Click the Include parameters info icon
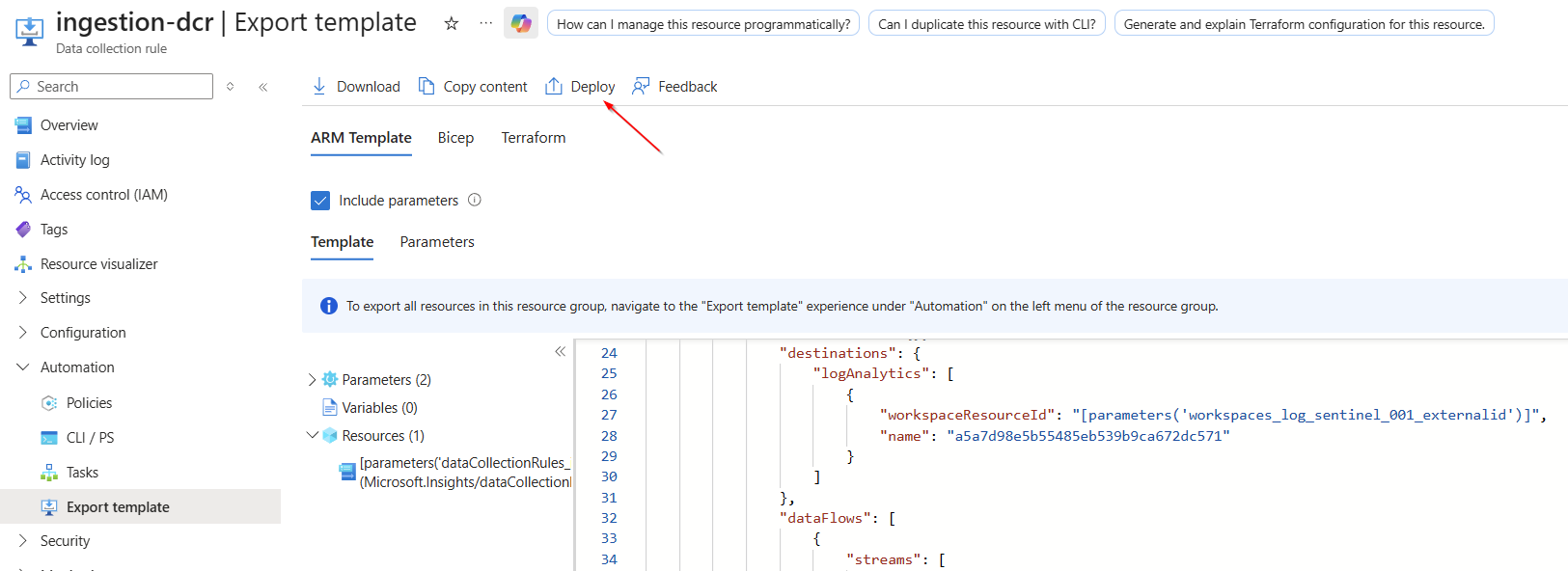The width and height of the screenshot is (1568, 571). pos(475,200)
